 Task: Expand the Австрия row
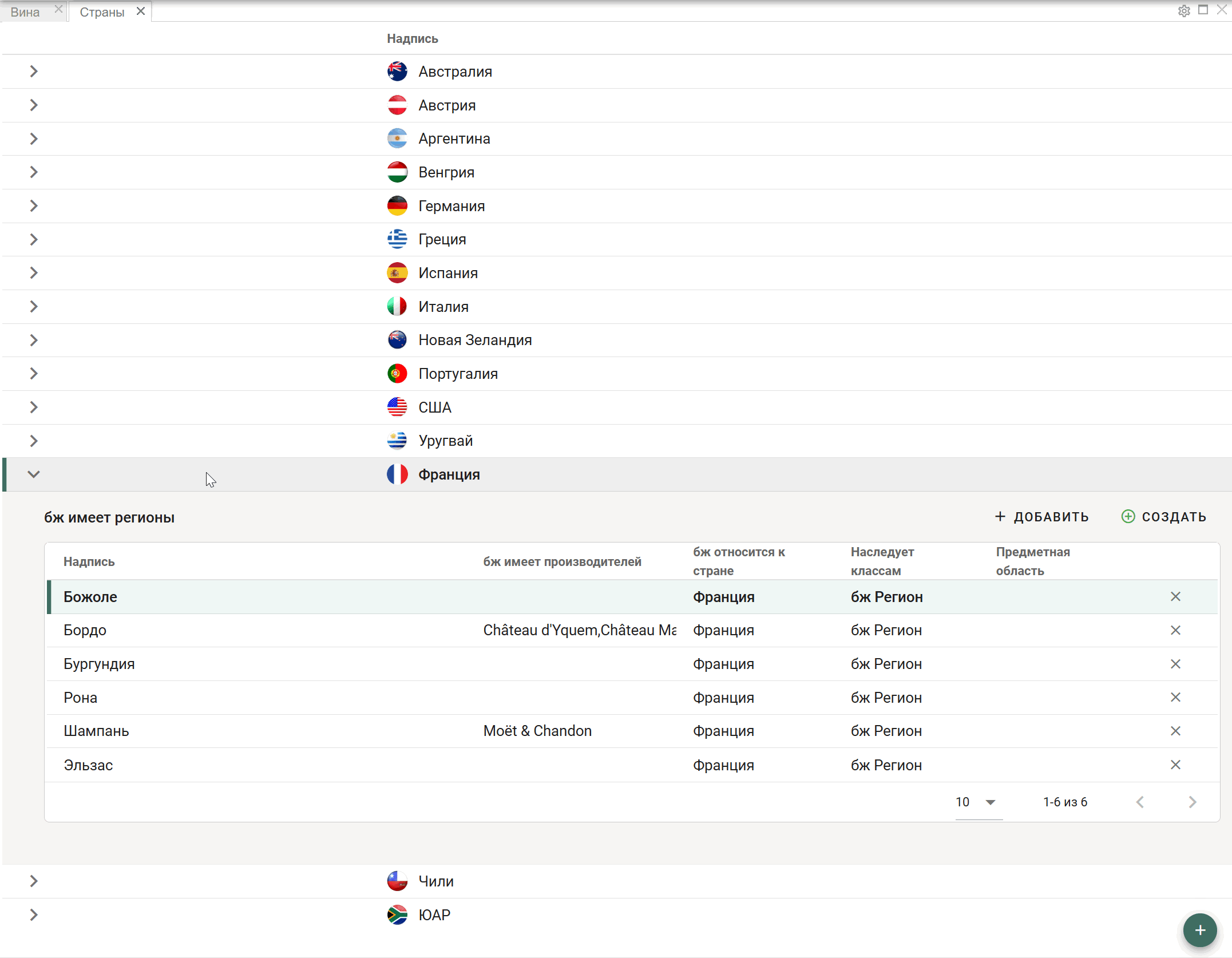click(x=34, y=105)
